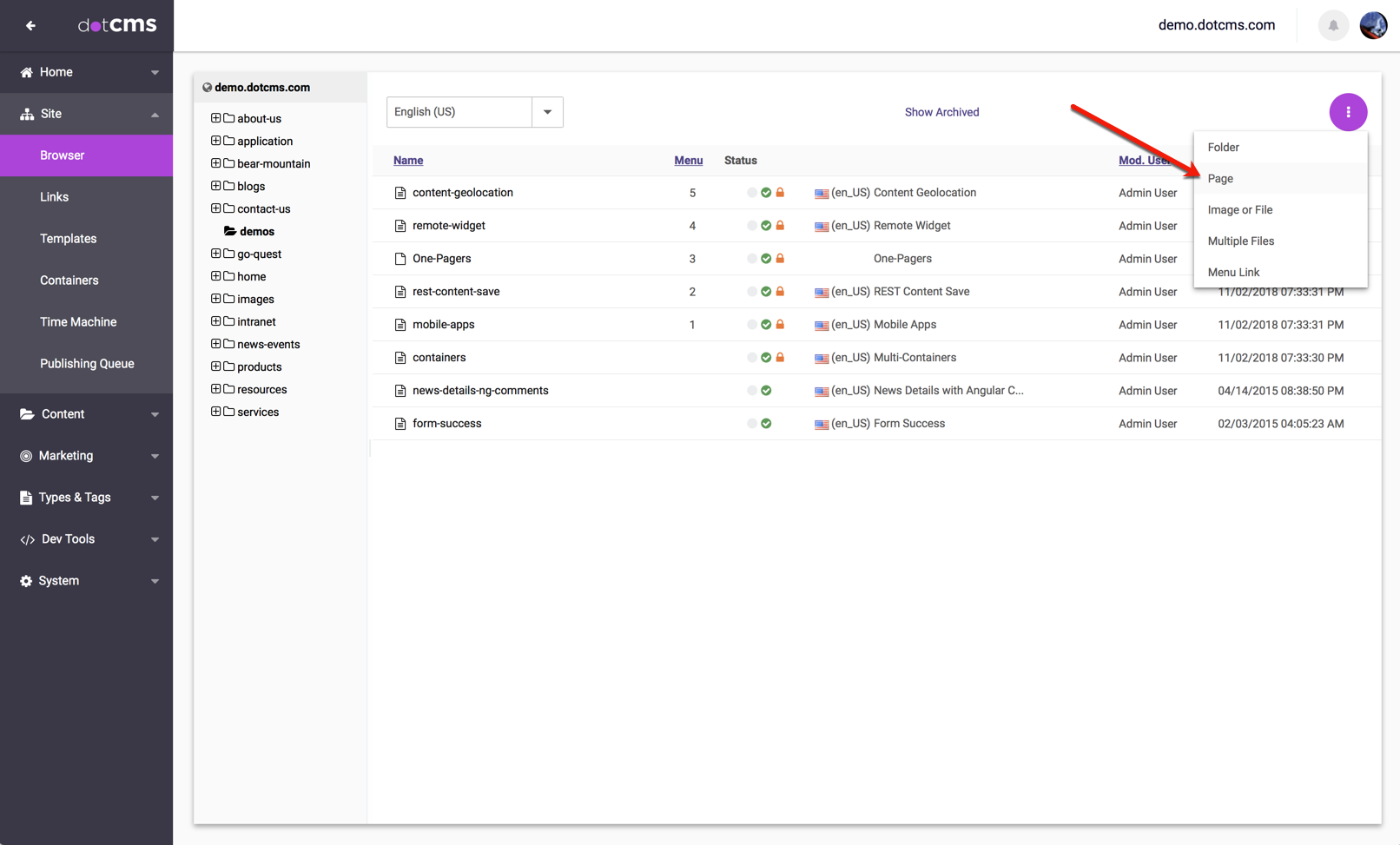Click the page icon for content-geolocation
This screenshot has width=1400, height=845.
pyautogui.click(x=400, y=193)
